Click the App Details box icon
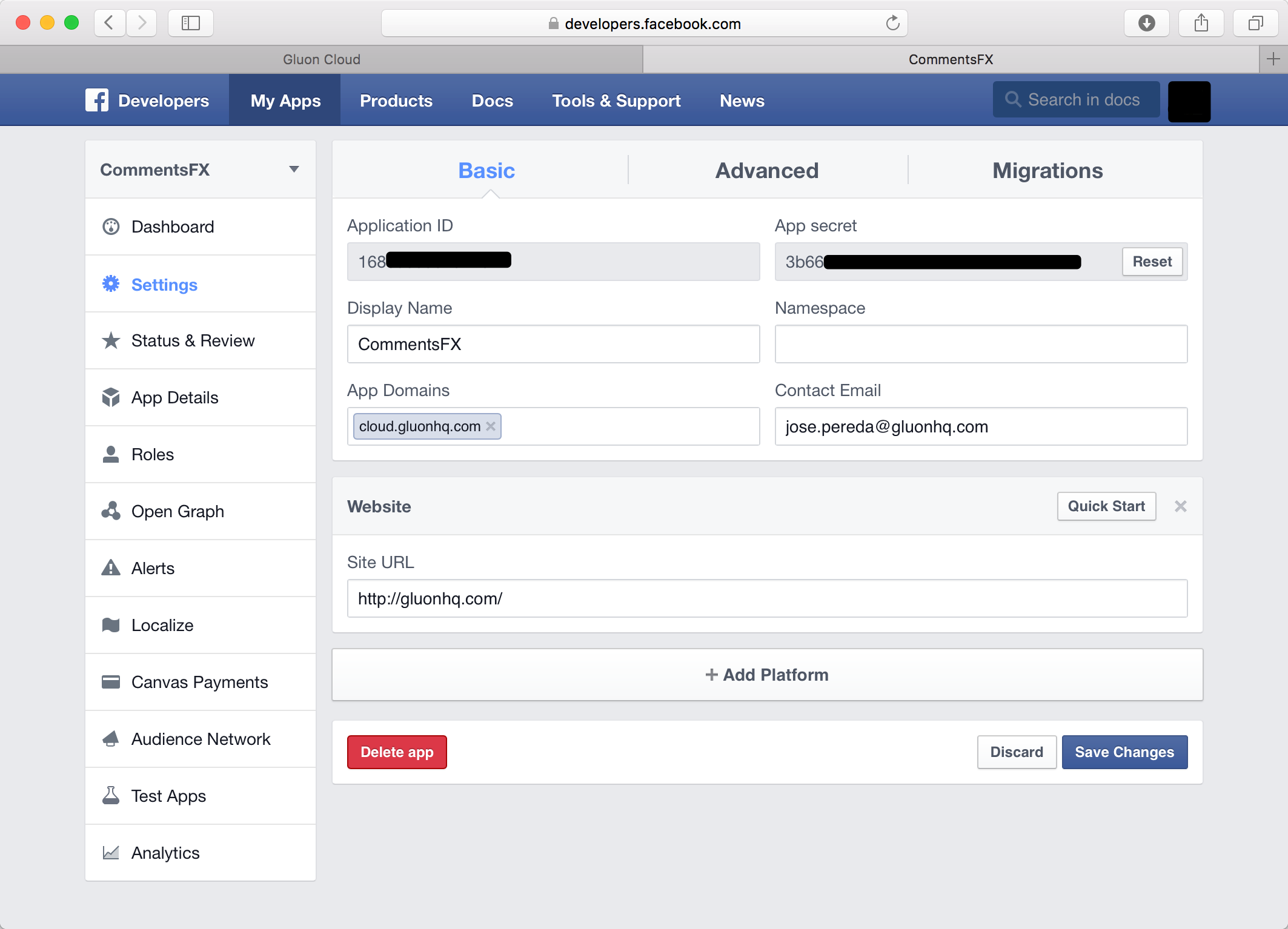The image size is (1288, 929). click(111, 397)
